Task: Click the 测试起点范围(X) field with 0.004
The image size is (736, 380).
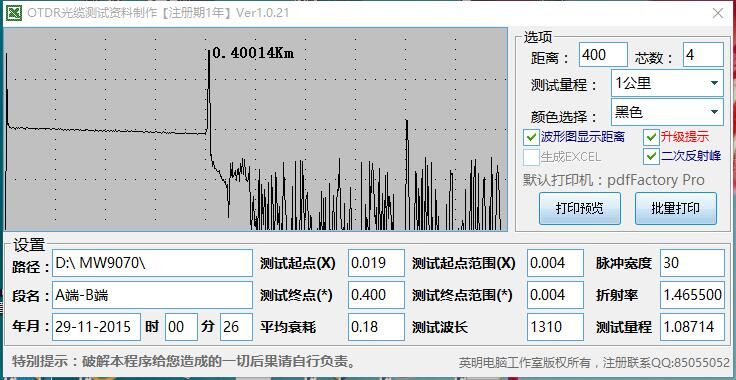Action: click(555, 263)
